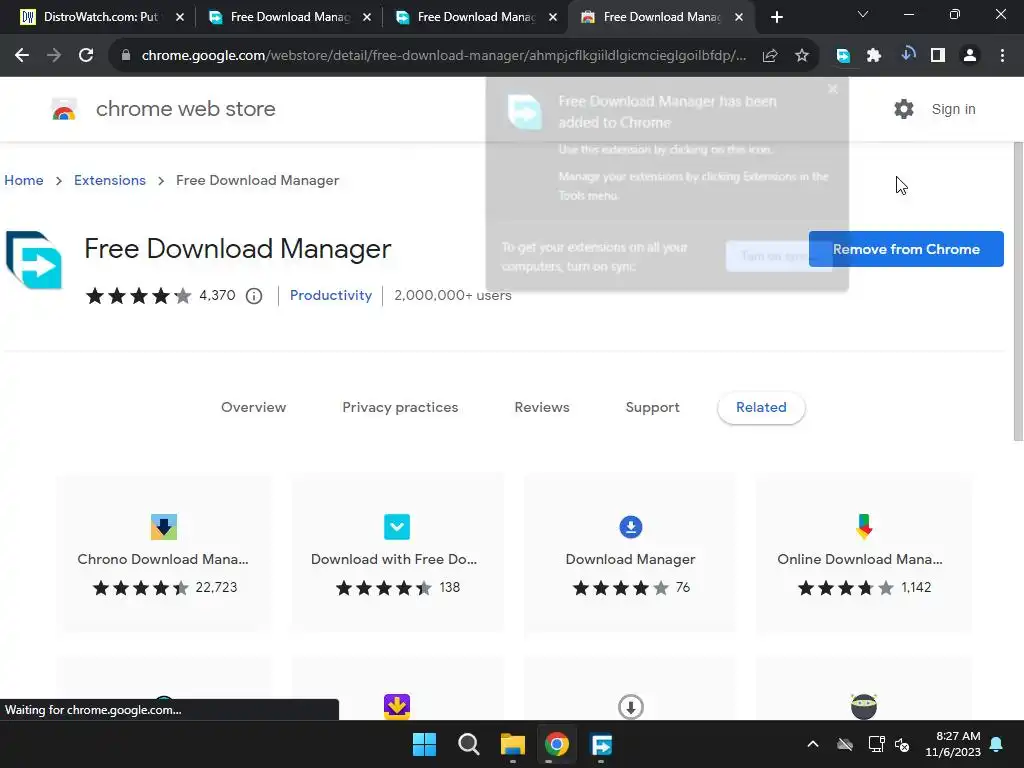This screenshot has height=768, width=1024.
Task: Open the taskbar clock showing 8:27 AM
Action: click(953, 744)
